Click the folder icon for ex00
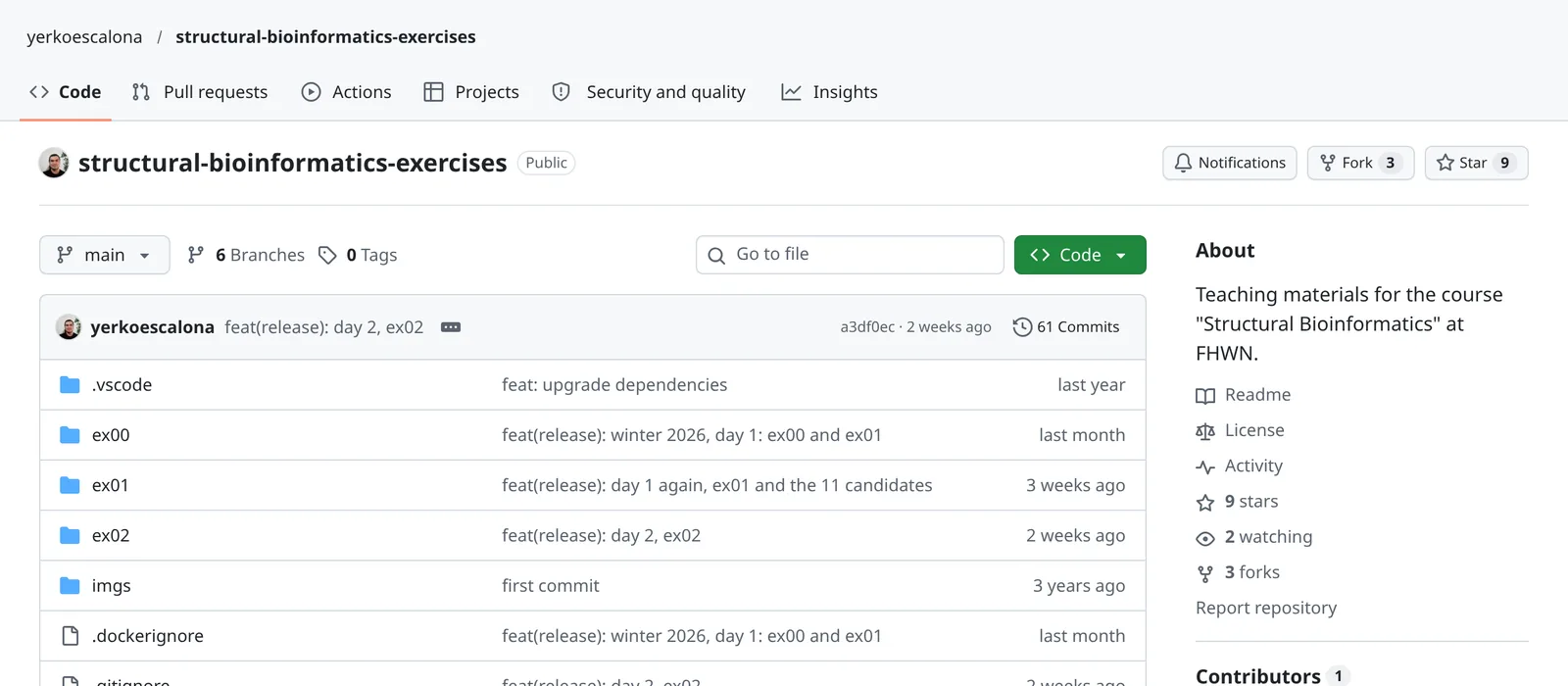Screen dimensions: 1568x686 (x=70, y=435)
